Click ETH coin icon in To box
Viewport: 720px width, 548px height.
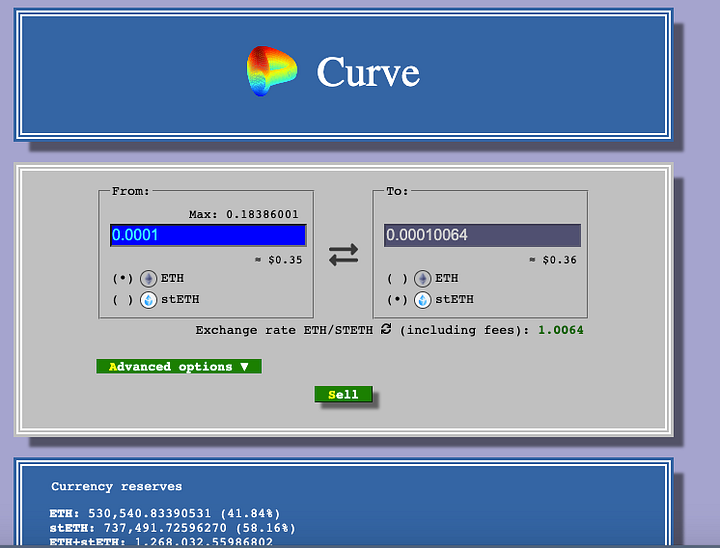click(422, 278)
